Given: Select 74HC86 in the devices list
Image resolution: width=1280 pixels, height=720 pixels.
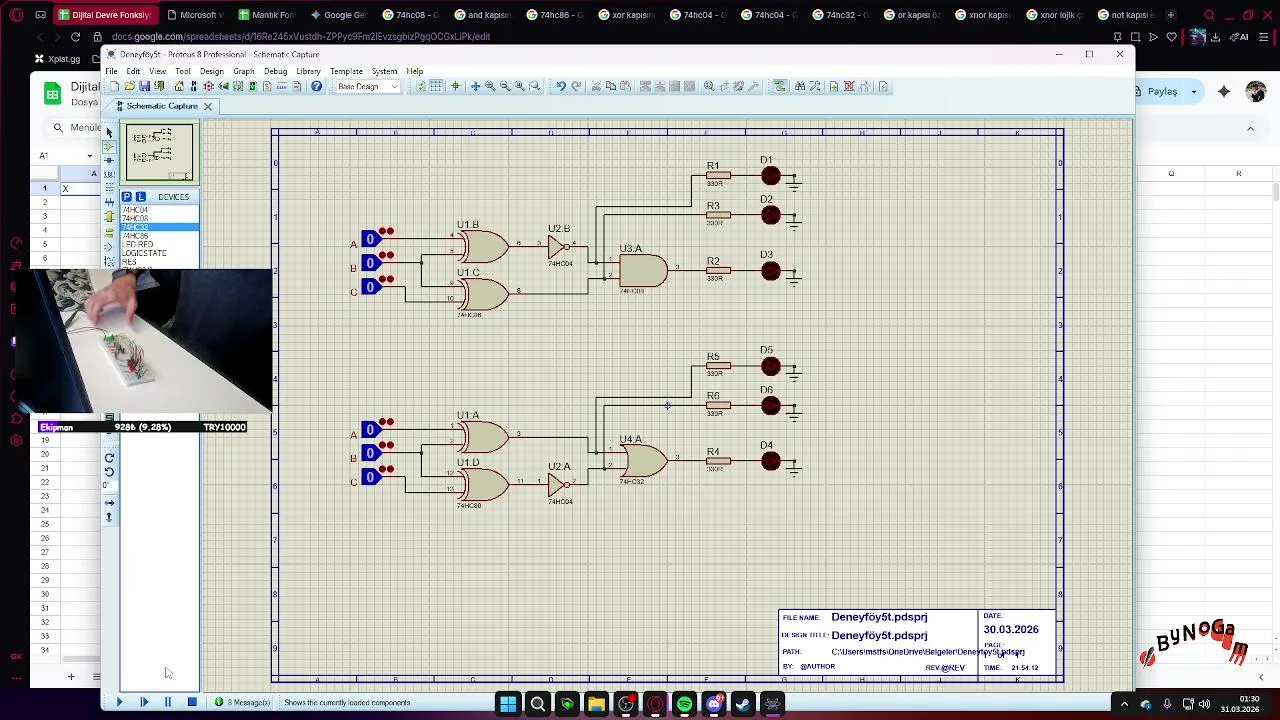Looking at the screenshot, I should click(x=135, y=236).
